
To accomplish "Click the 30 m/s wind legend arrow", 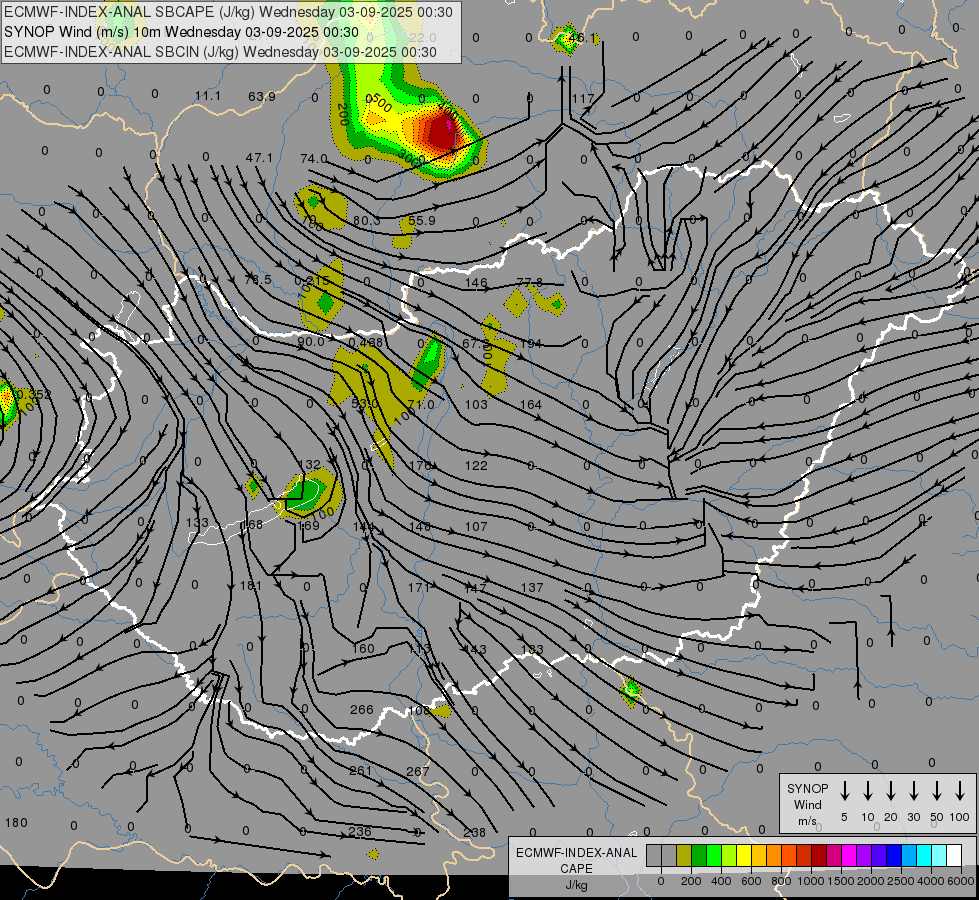I will 913,791.
